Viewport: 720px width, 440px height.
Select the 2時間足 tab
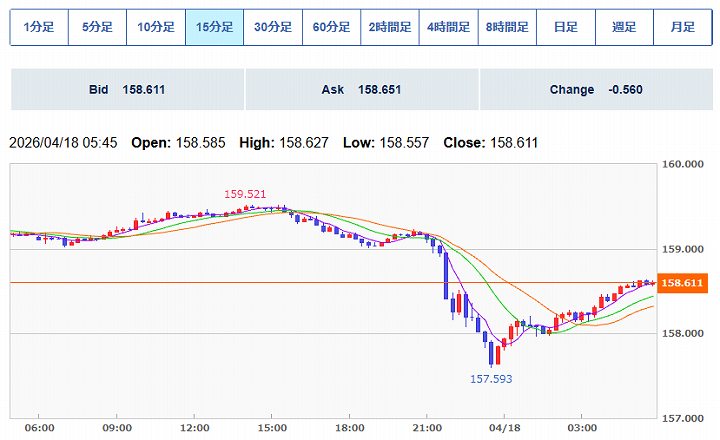click(x=390, y=27)
